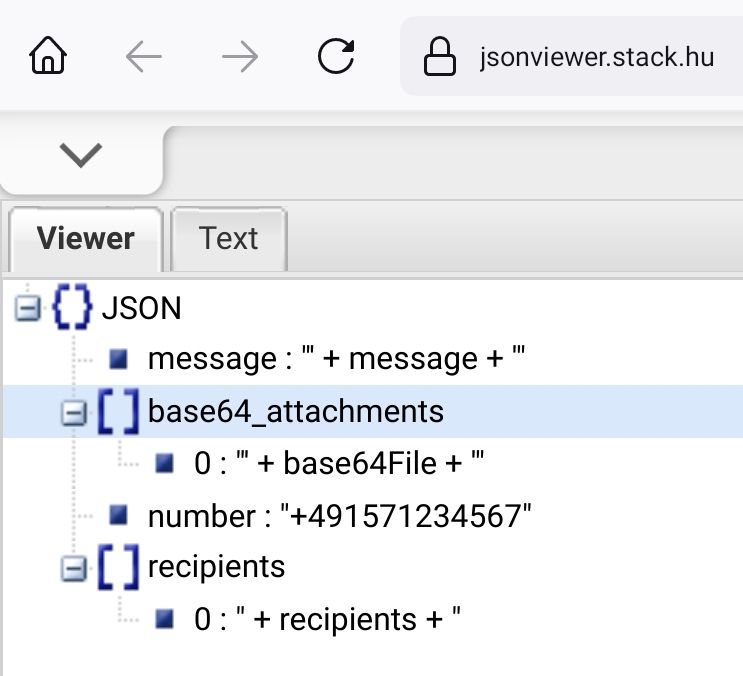Screen dimensions: 743x676
Task: Click the base64_attachments array bracket icon
Action: [119, 411]
